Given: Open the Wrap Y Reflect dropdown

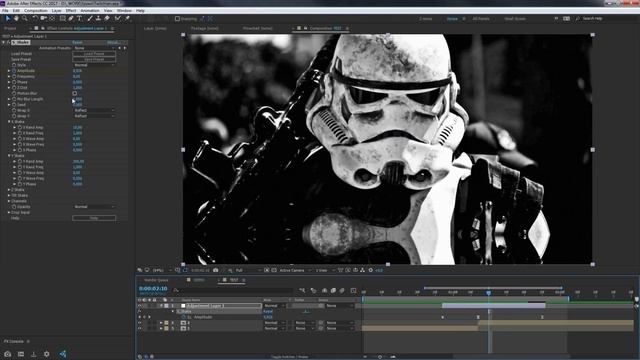Looking at the screenshot, I should (x=94, y=116).
